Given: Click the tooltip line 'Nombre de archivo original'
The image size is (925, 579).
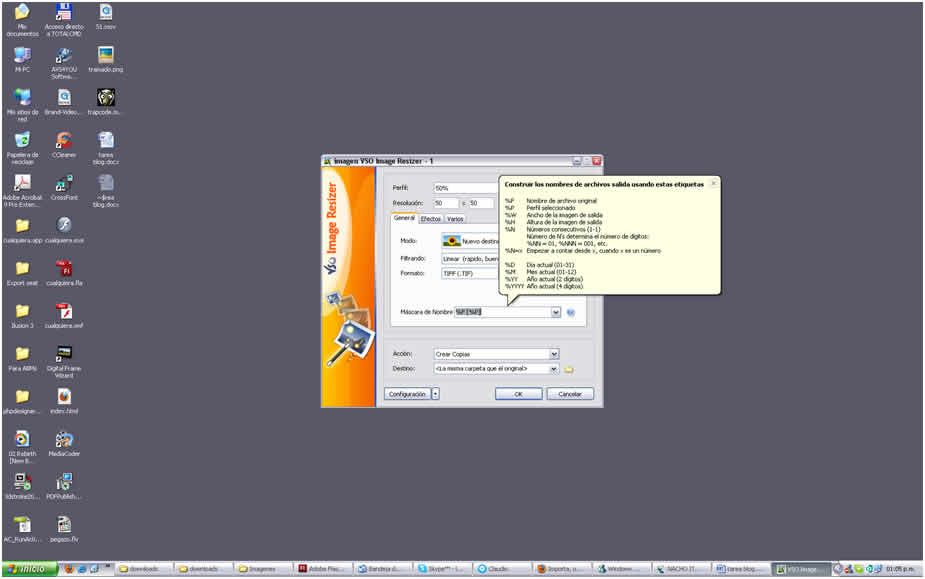Looking at the screenshot, I should 561,201.
